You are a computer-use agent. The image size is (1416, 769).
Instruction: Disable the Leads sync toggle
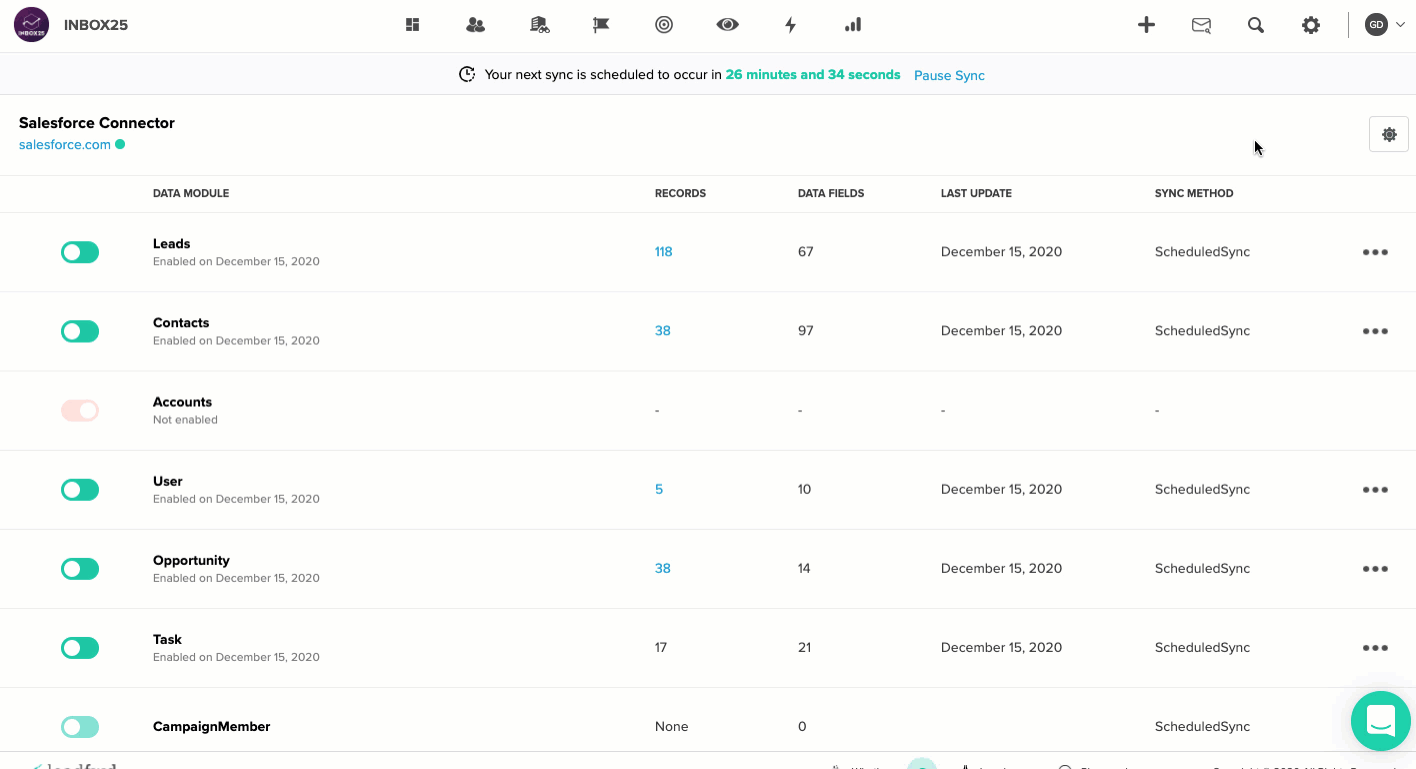80,252
